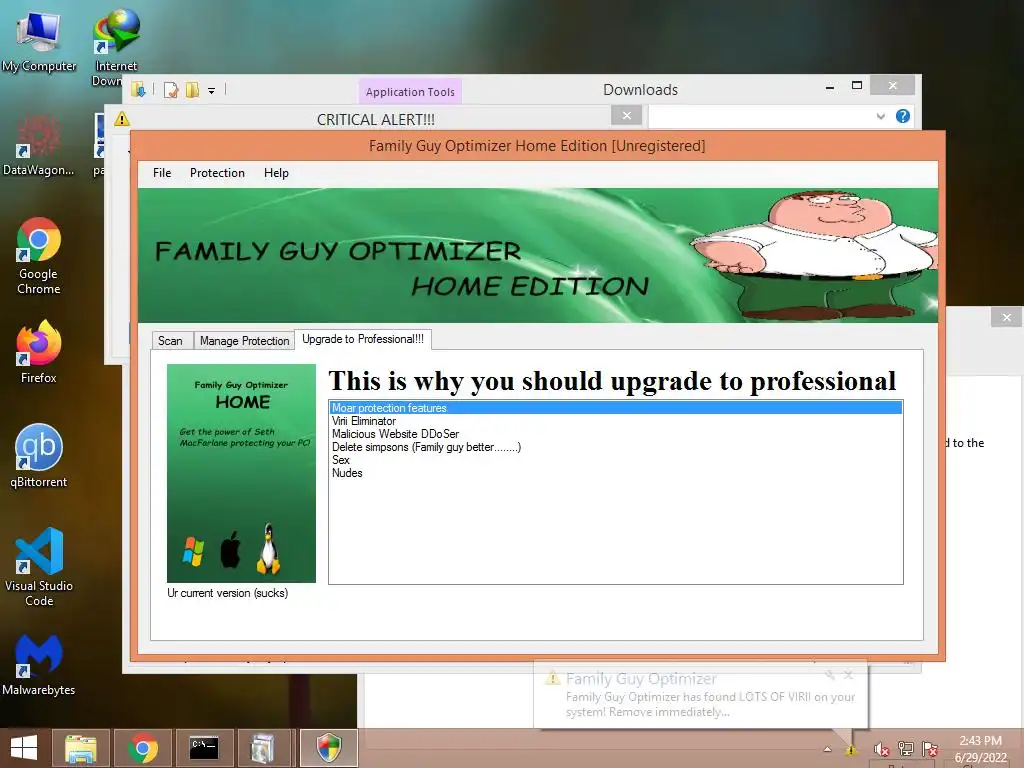Click the Downloads window folder icon

pos(138,89)
